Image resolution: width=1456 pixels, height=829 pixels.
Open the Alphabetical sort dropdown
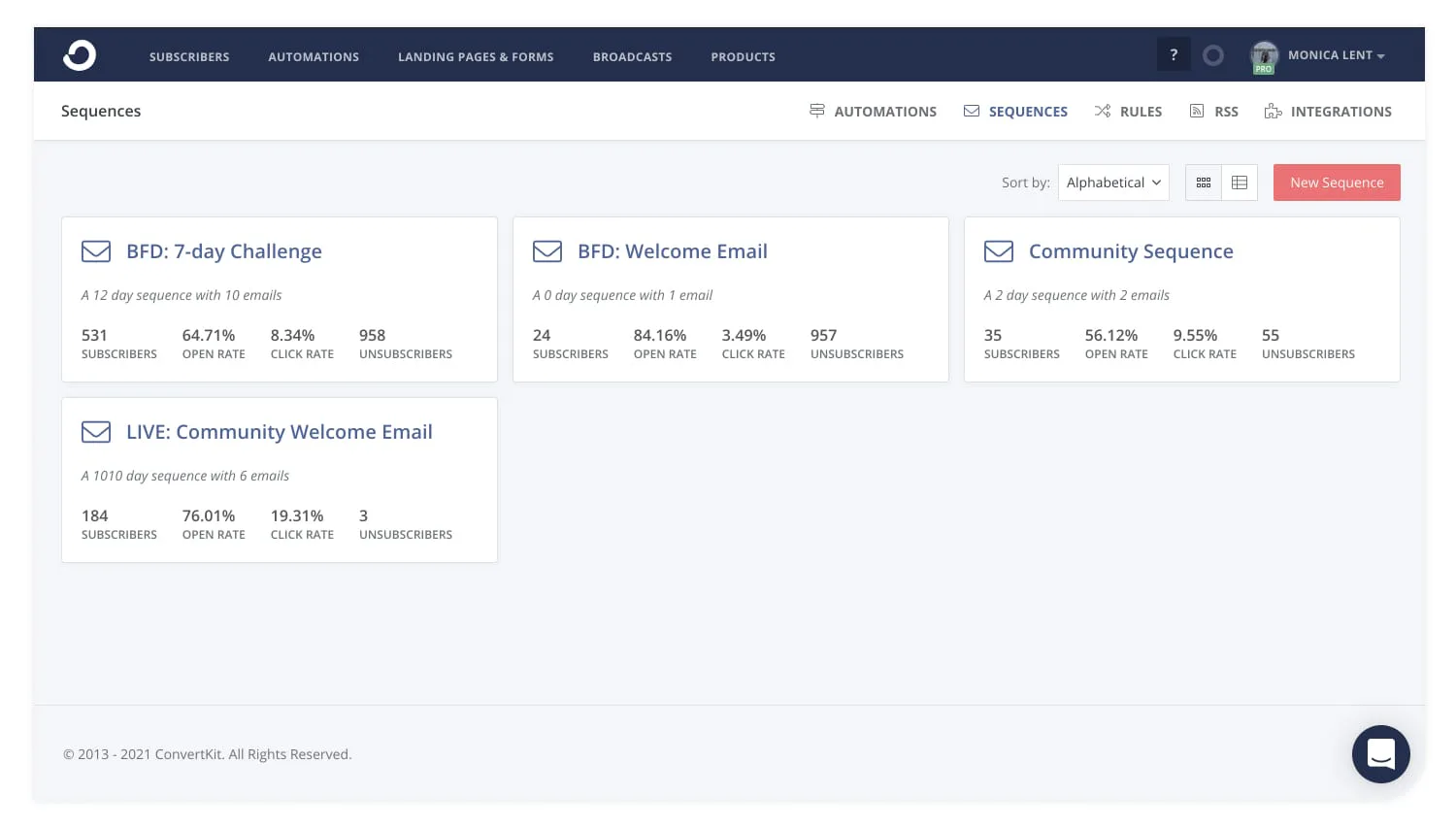(1113, 182)
